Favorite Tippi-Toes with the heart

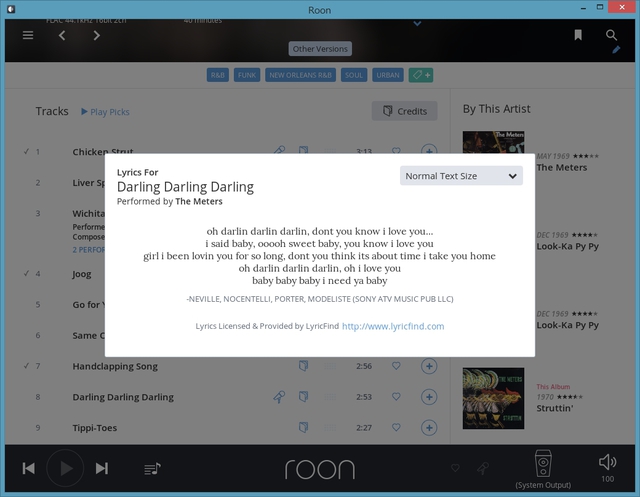coord(396,427)
